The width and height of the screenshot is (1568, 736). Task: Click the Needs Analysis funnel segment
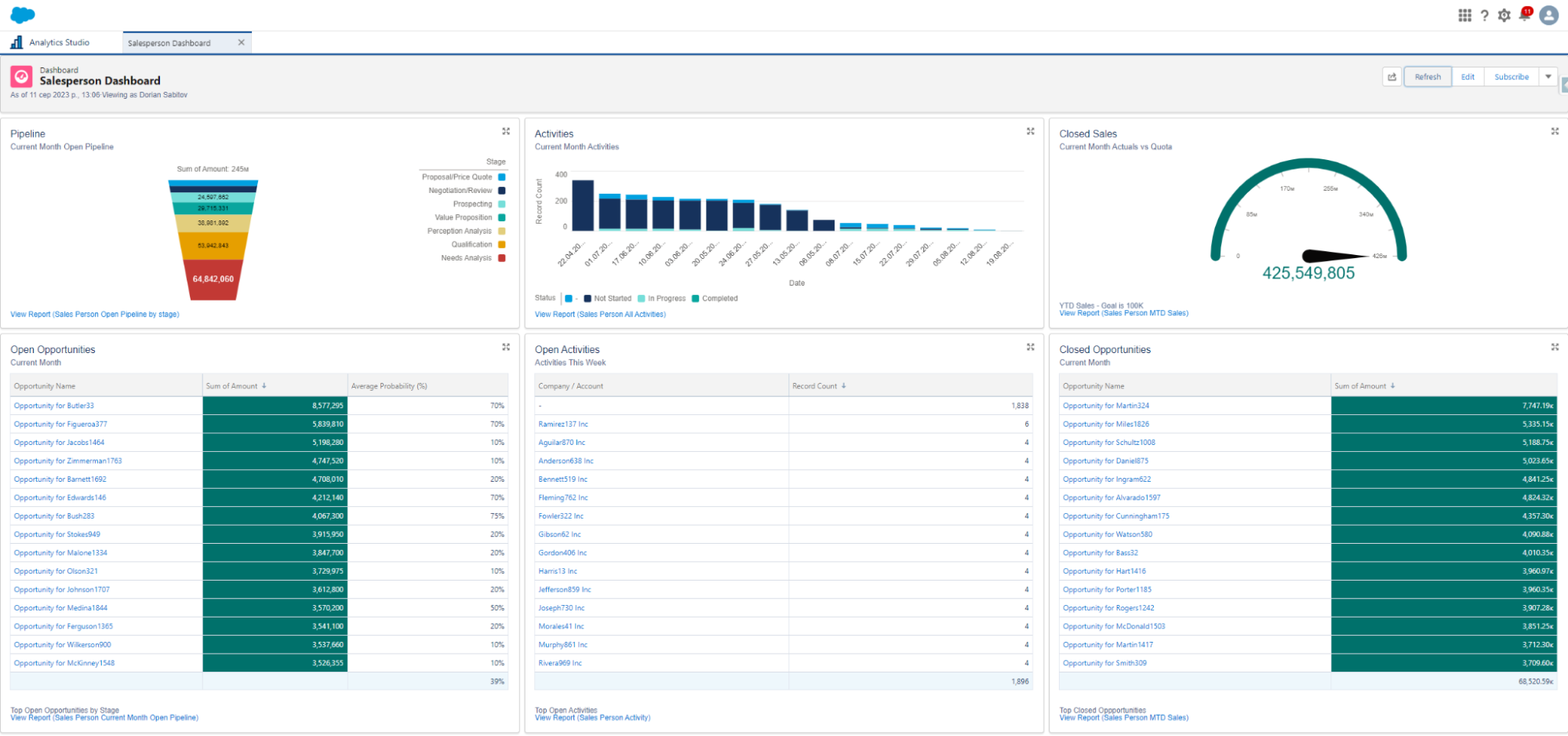click(x=214, y=279)
